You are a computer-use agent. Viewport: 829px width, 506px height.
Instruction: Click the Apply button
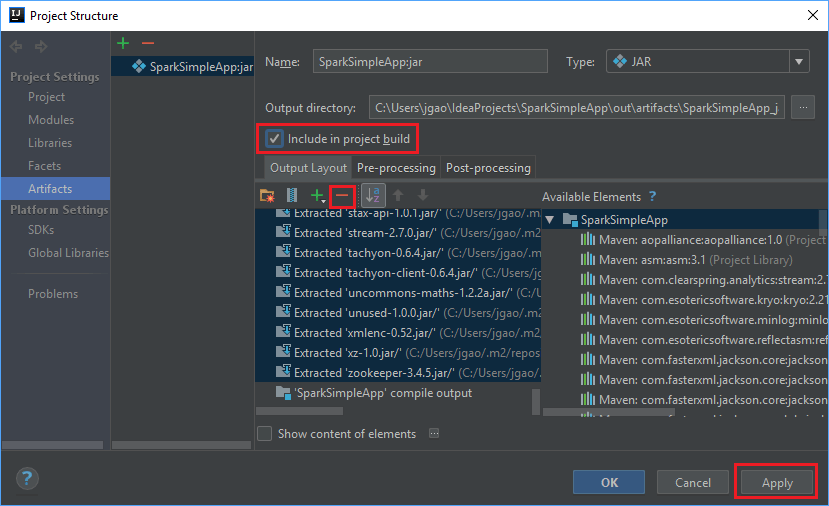pyautogui.click(x=777, y=482)
